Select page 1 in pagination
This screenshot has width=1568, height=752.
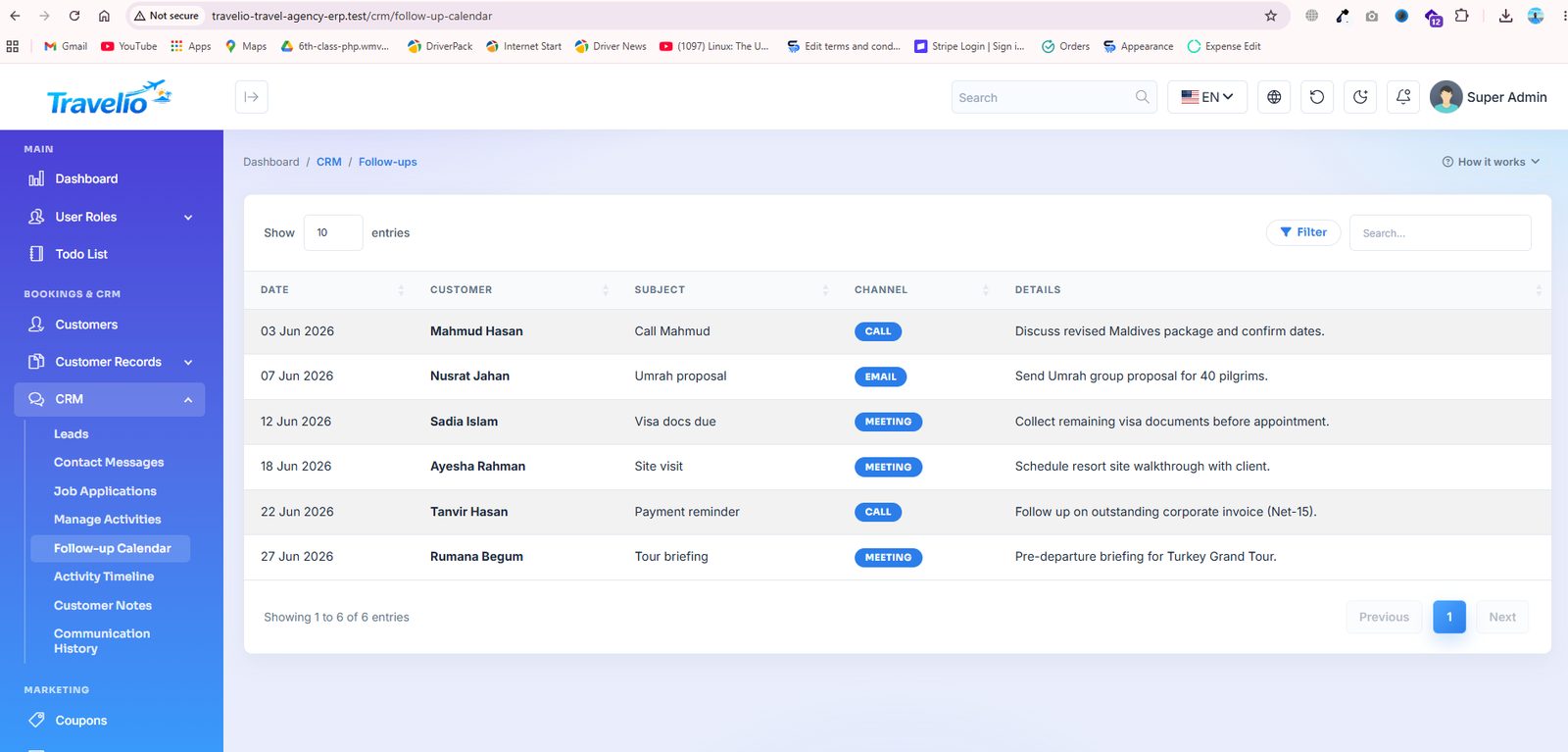[1449, 617]
